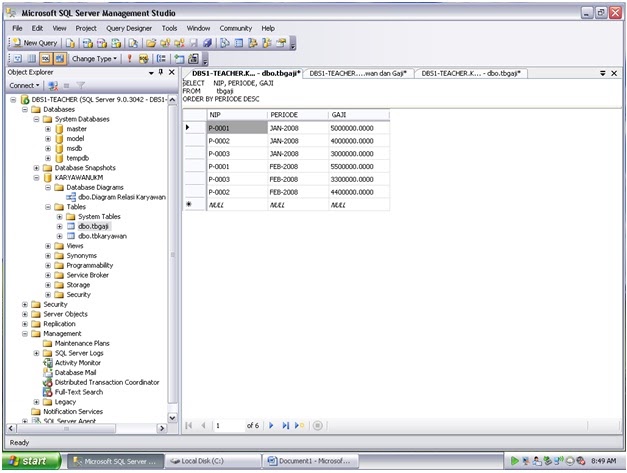Collapse the System Databases folder
Viewport: 627px width, 473px height.
pyautogui.click(x=36, y=119)
